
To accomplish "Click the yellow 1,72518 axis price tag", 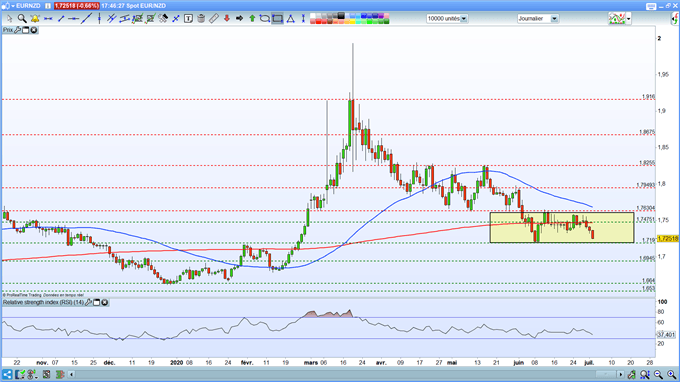I will point(668,238).
